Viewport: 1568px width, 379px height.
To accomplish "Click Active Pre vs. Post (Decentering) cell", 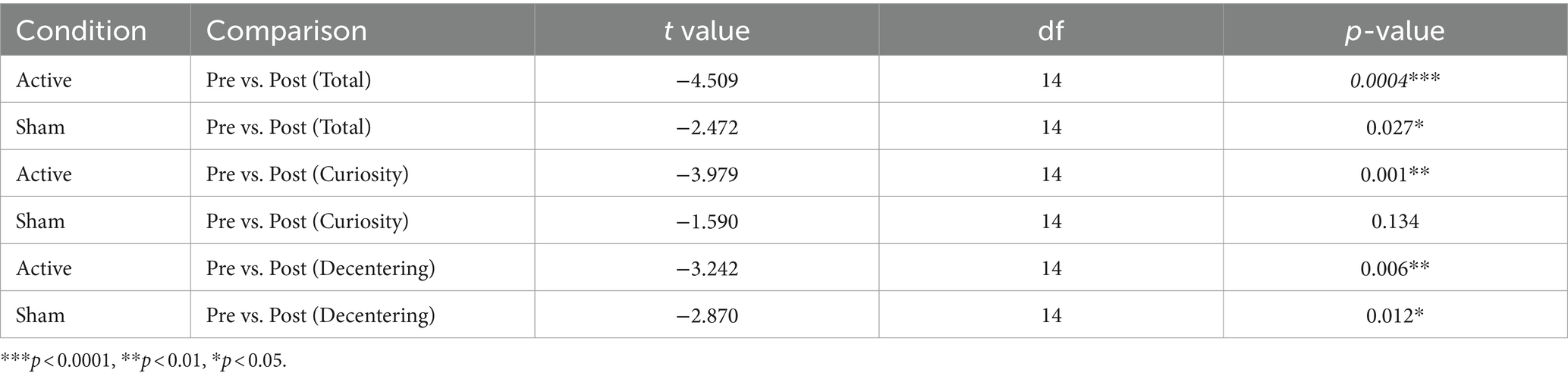I will [x=363, y=268].
